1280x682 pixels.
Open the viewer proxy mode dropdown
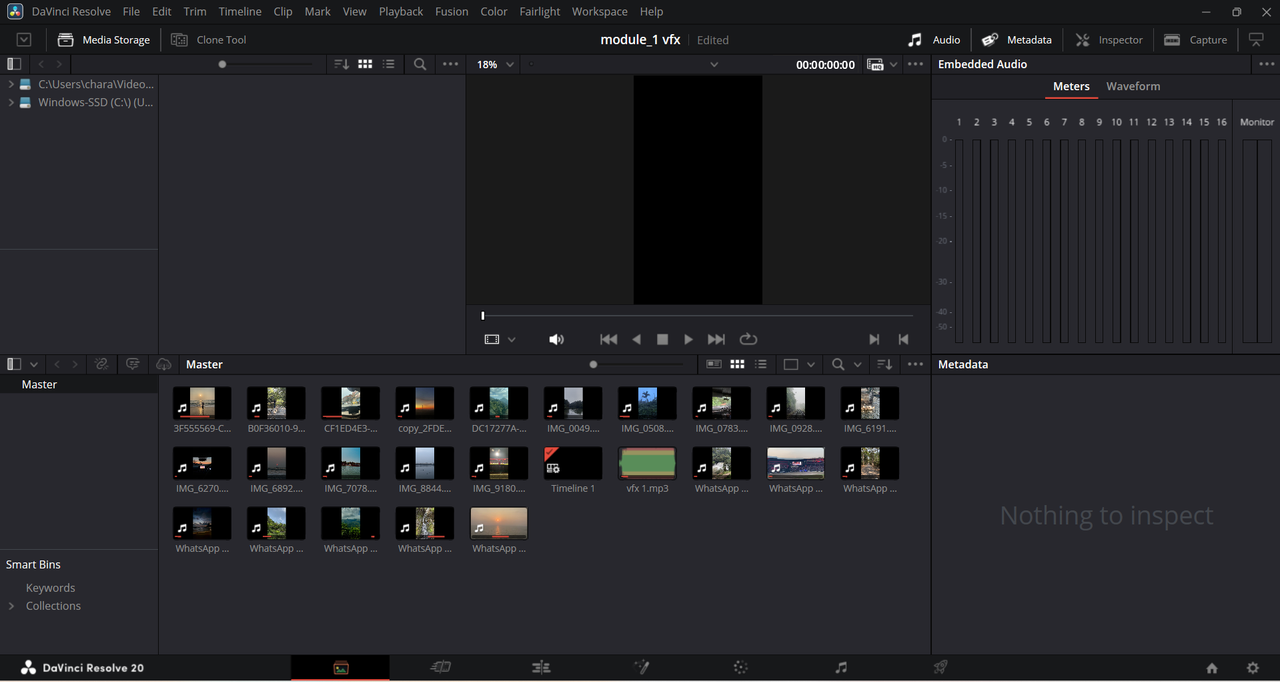click(883, 64)
